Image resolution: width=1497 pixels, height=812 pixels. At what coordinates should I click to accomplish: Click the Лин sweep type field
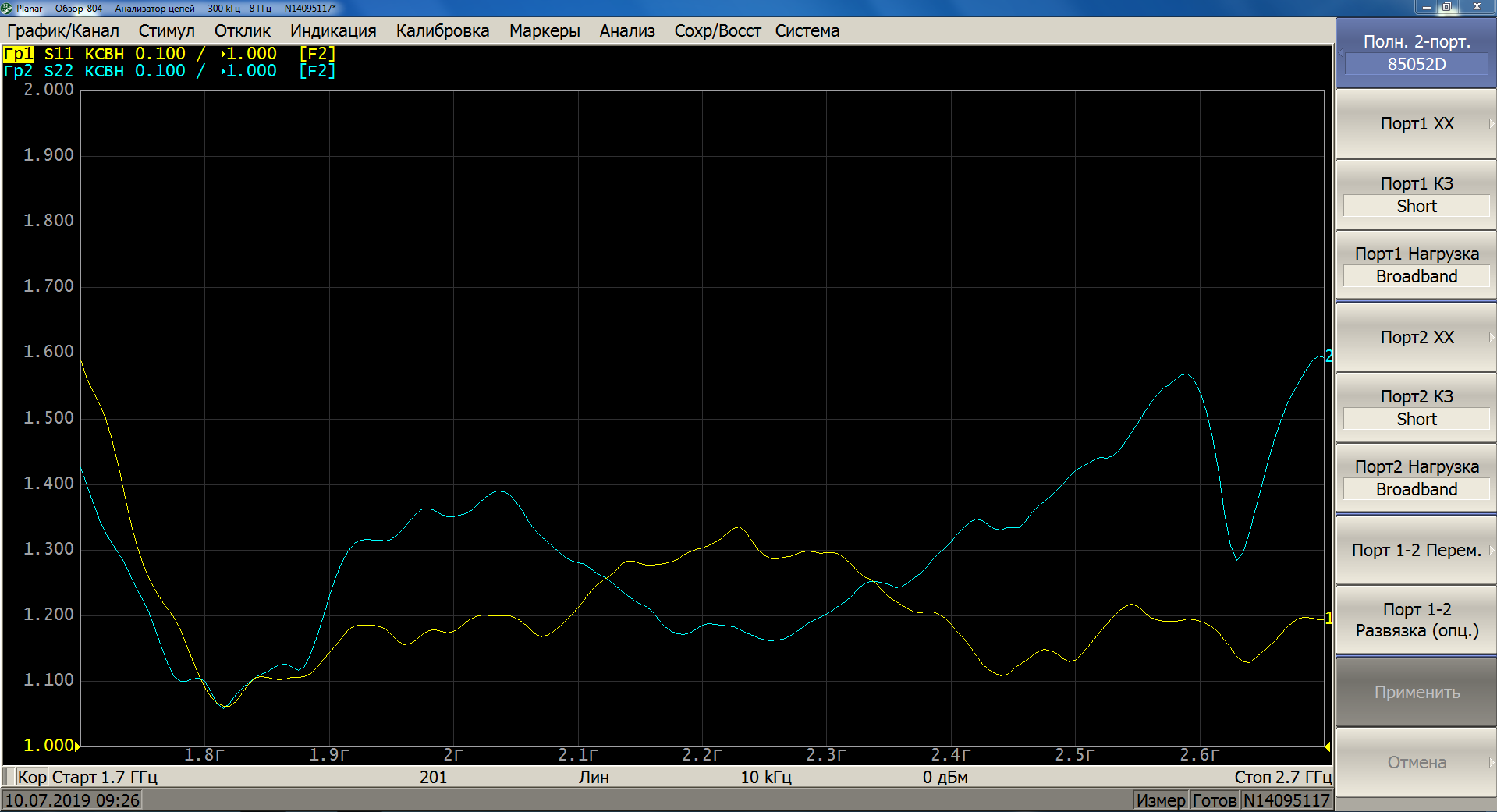(x=594, y=777)
